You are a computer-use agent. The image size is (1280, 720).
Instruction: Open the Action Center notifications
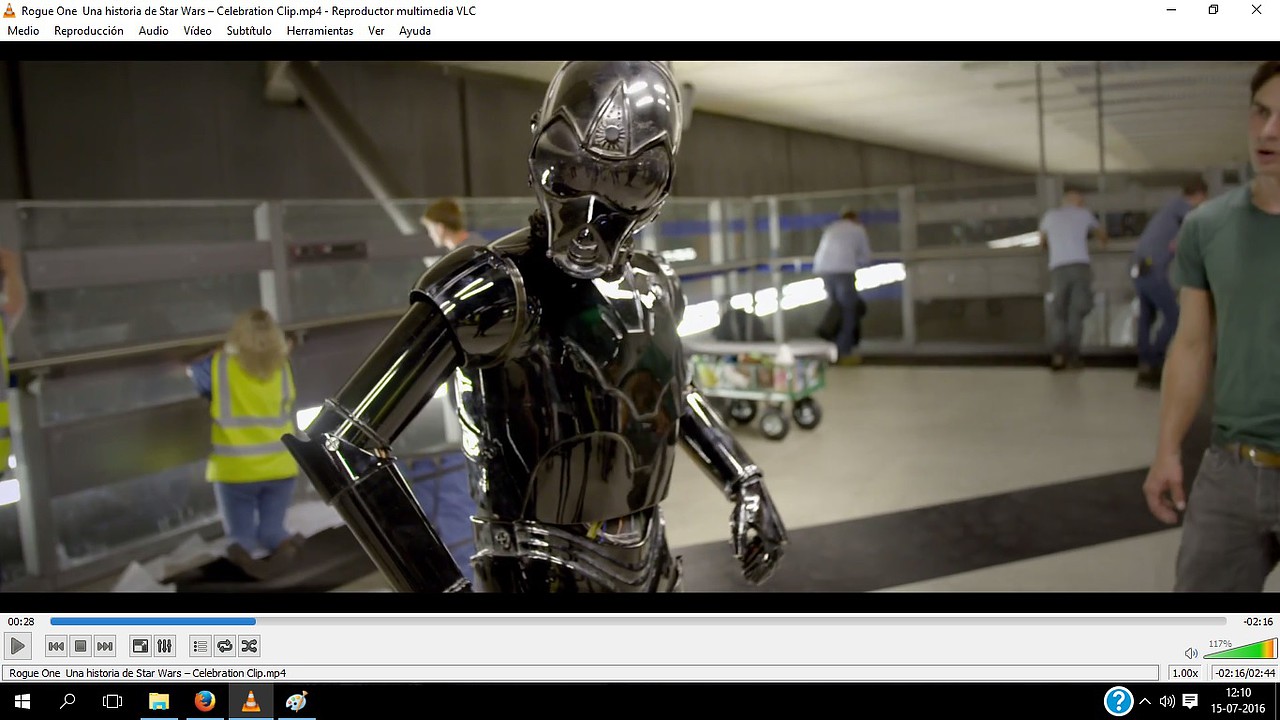click(1190, 701)
